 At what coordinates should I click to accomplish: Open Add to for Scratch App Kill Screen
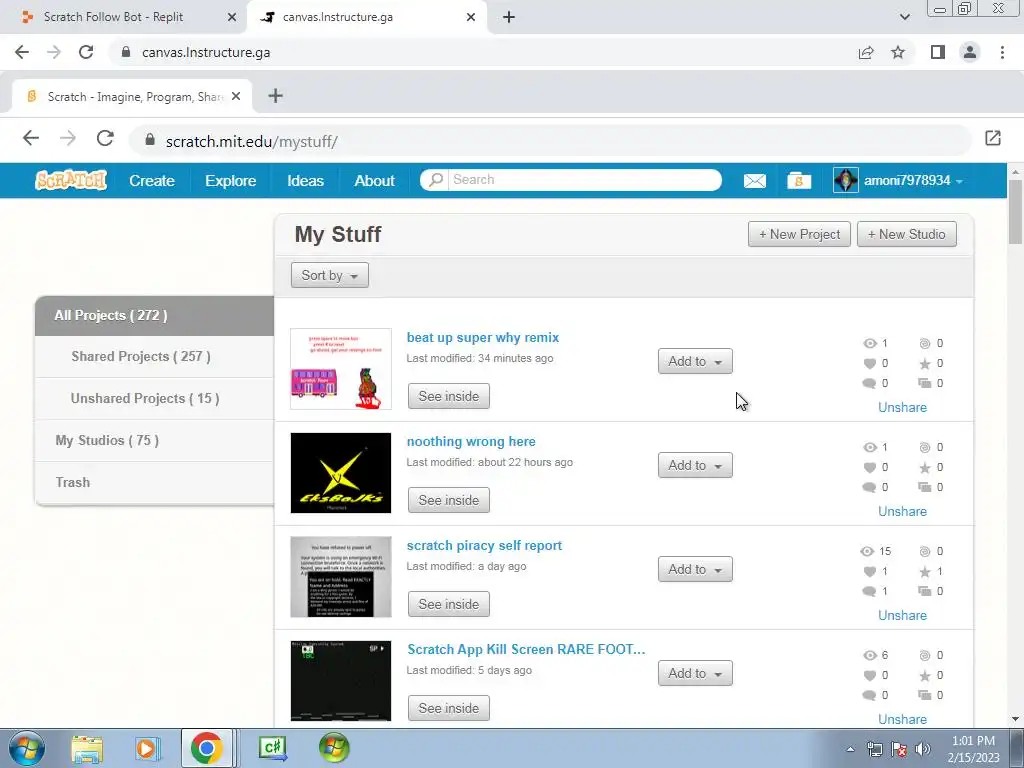point(695,673)
